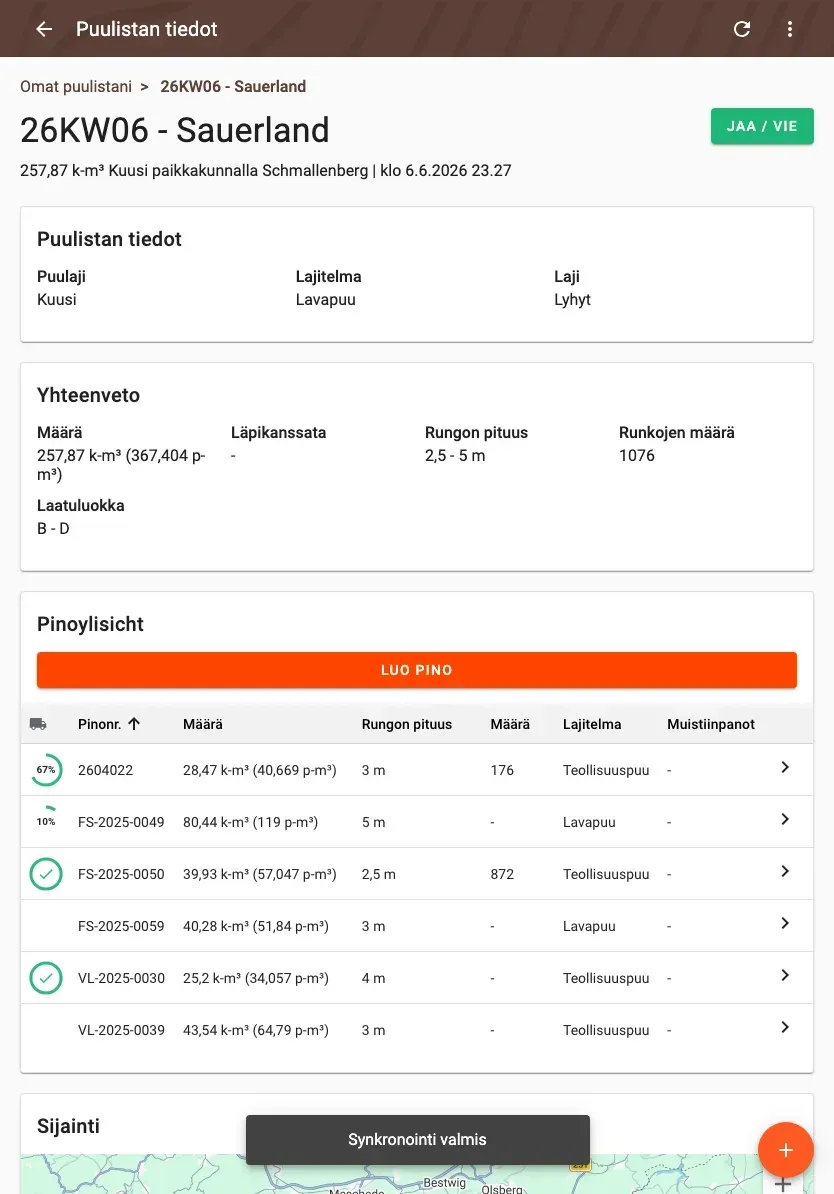Go back with the arrow icon
This screenshot has height=1194, width=834.
tap(44, 29)
